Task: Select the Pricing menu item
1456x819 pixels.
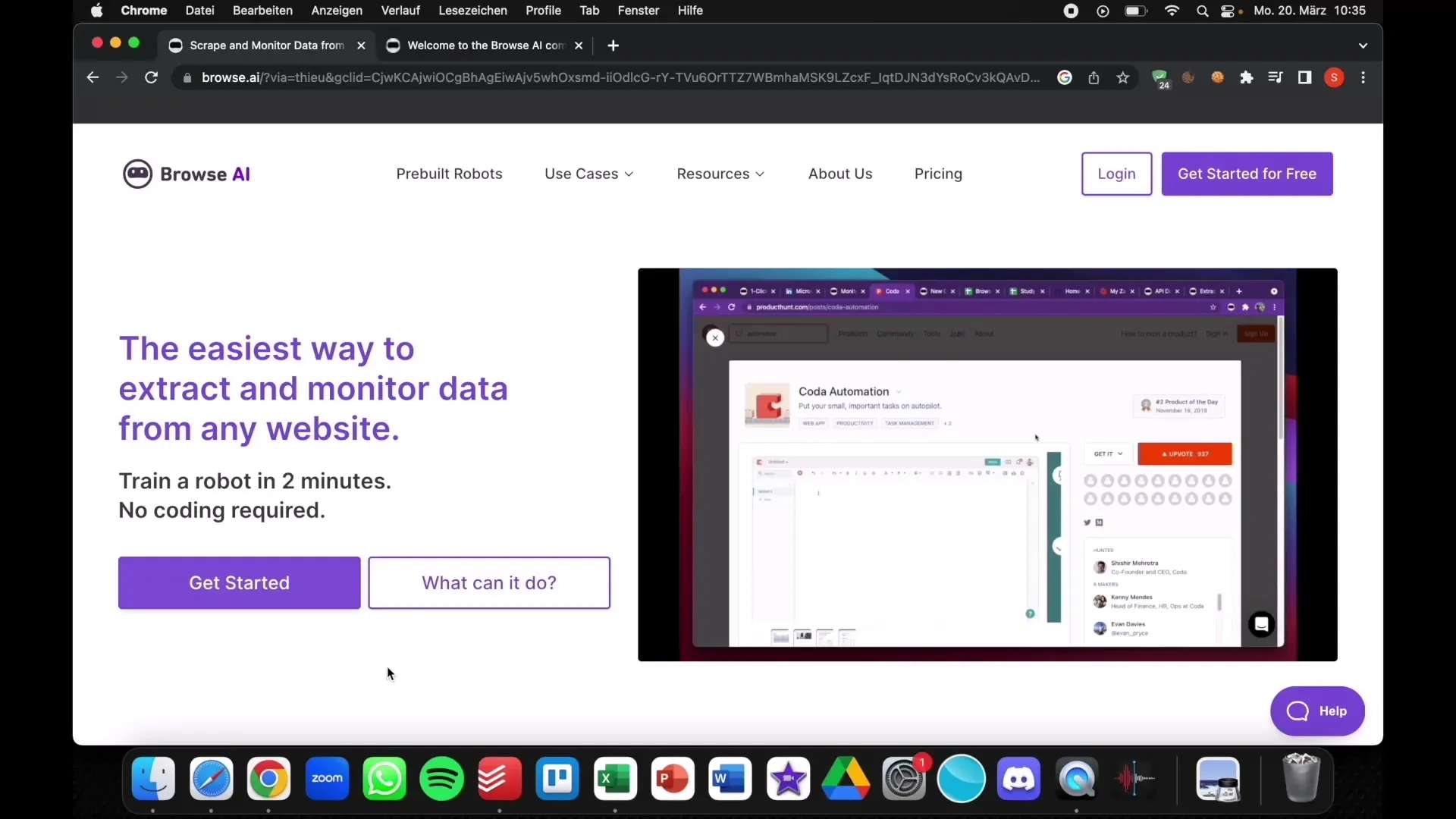Action: coord(938,173)
